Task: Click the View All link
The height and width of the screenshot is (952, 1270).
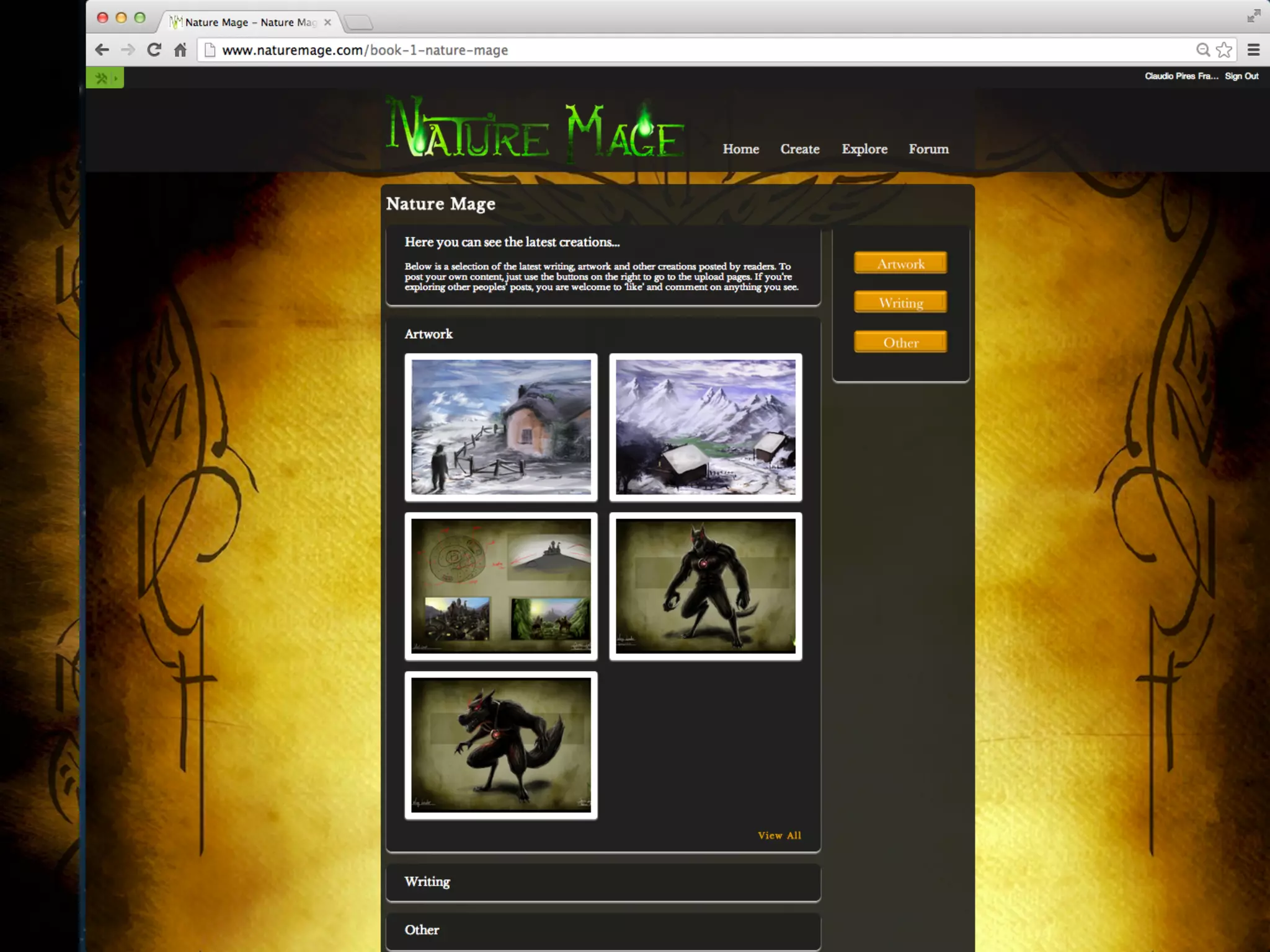Action: [779, 835]
